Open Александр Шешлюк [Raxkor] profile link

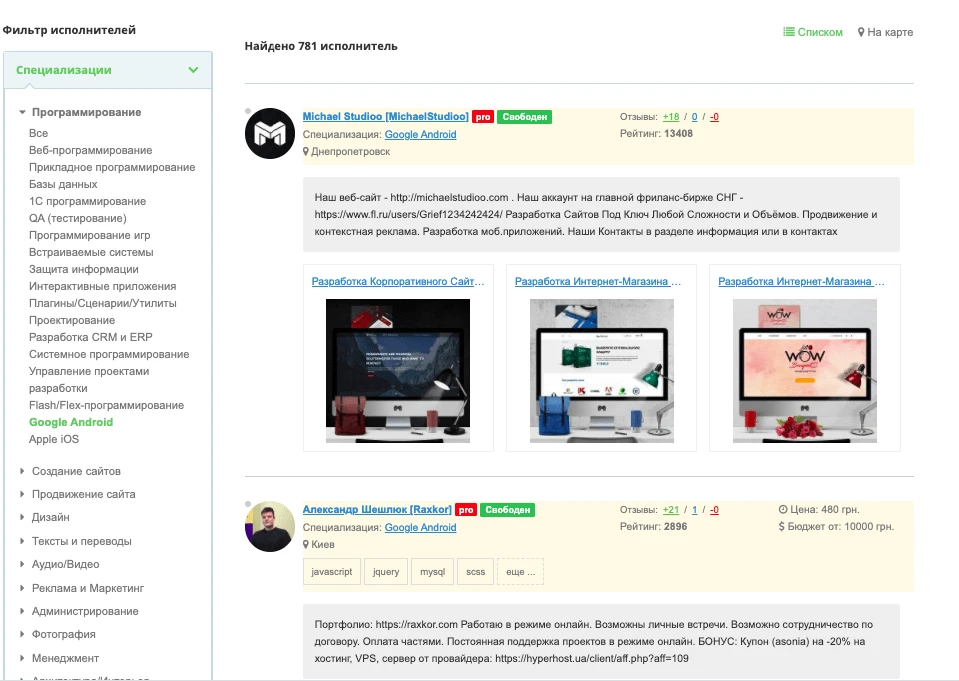[377, 509]
